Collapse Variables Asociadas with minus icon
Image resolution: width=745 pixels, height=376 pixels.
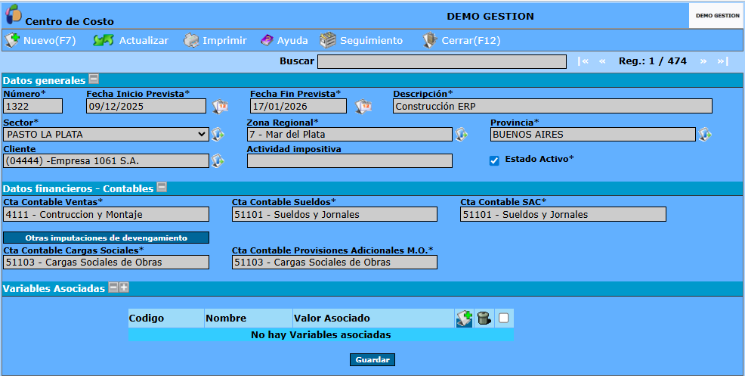(x=113, y=287)
